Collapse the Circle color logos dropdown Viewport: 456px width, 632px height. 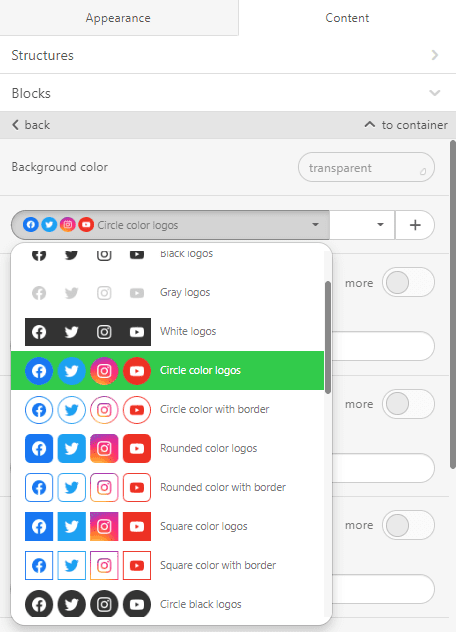click(170, 225)
